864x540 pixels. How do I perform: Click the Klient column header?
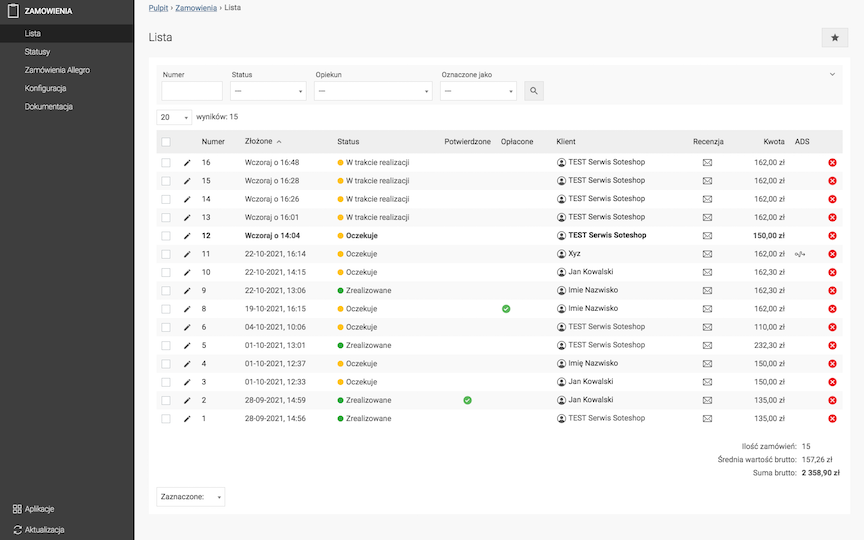pos(566,142)
